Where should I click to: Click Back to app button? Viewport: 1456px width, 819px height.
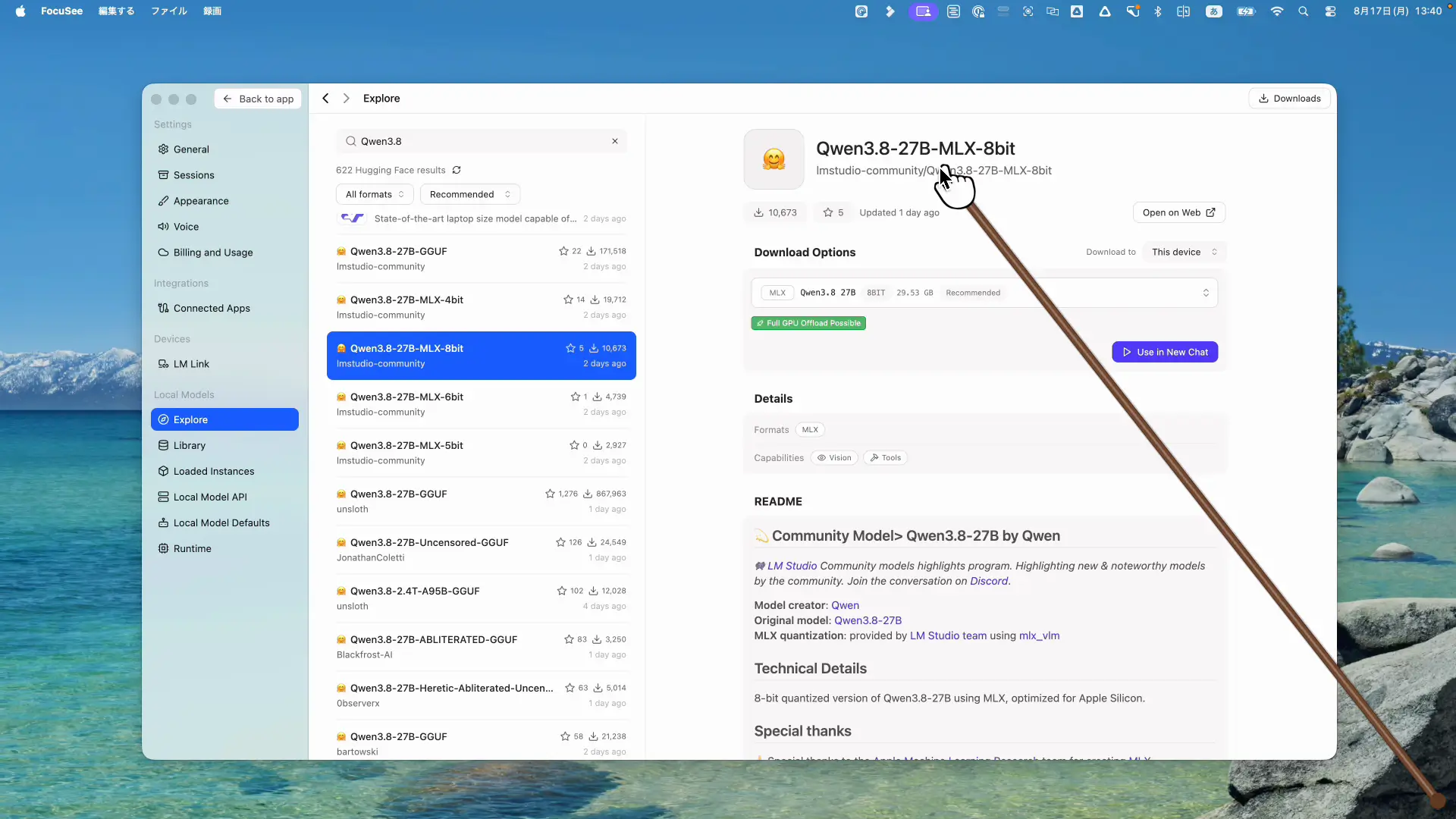coord(258,99)
